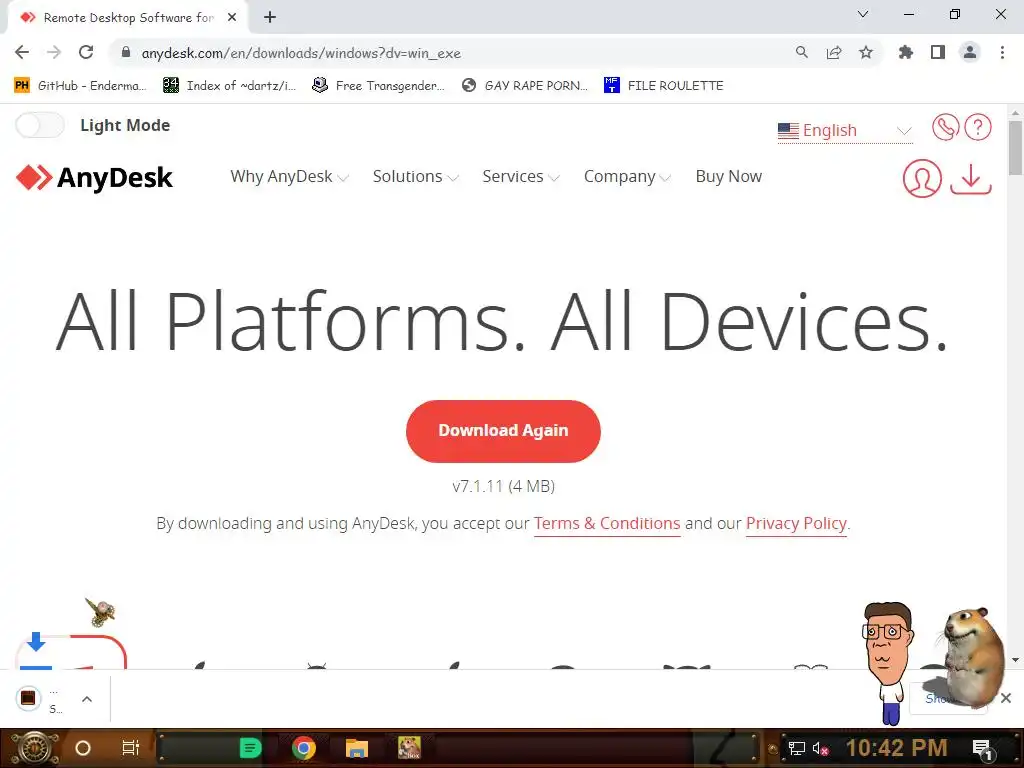Close the downloads bar
1024x768 pixels.
(x=1006, y=698)
